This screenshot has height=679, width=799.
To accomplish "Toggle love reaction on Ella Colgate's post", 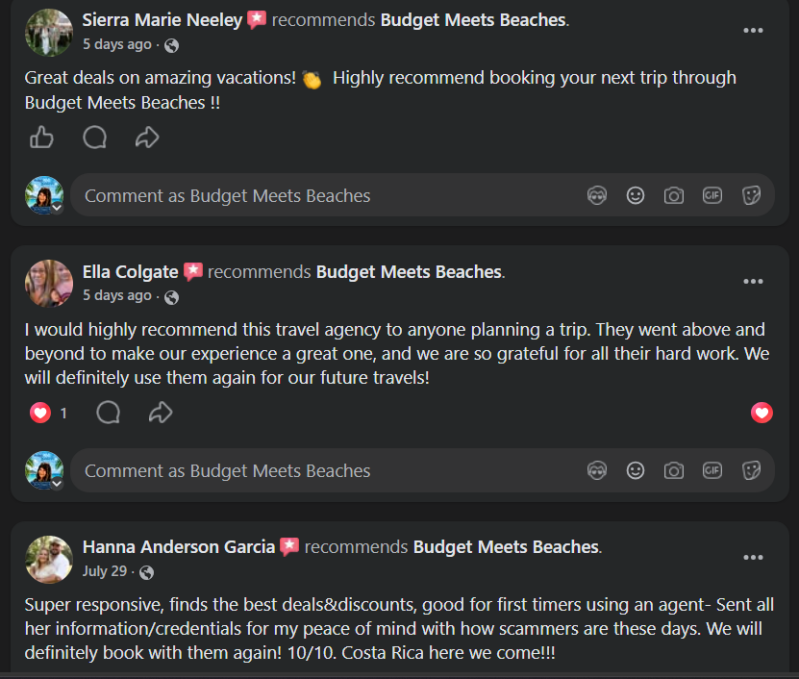I will [x=761, y=413].
